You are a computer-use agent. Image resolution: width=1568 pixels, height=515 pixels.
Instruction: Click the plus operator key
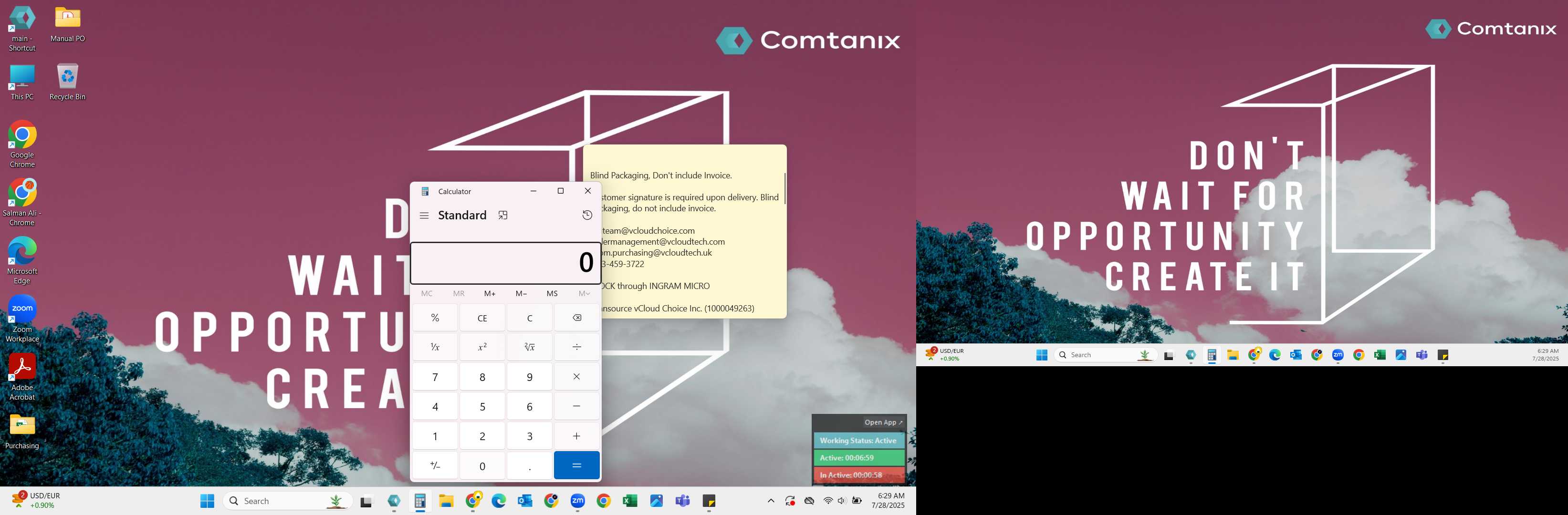(576, 436)
